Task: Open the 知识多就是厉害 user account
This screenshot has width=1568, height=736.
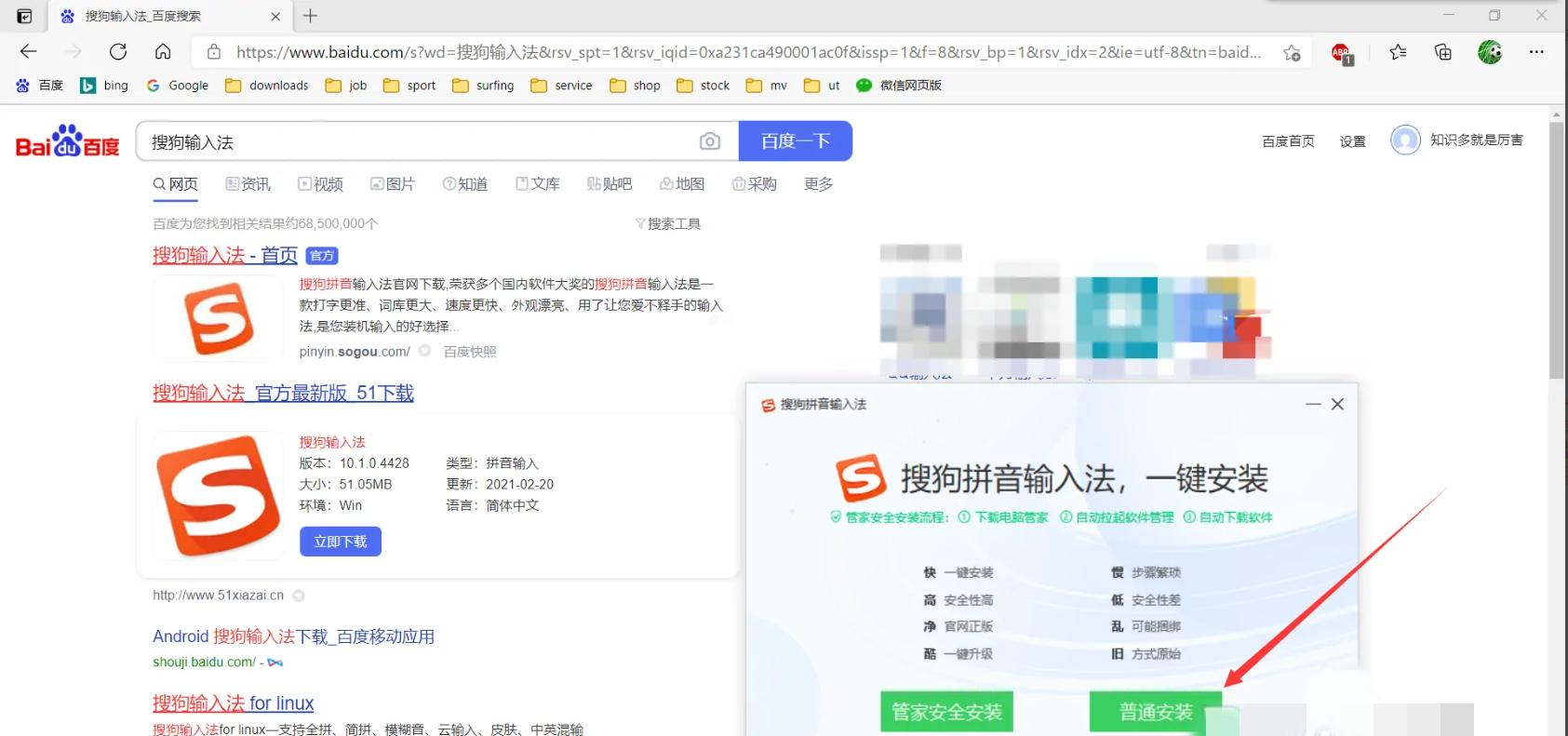Action: coord(1457,140)
